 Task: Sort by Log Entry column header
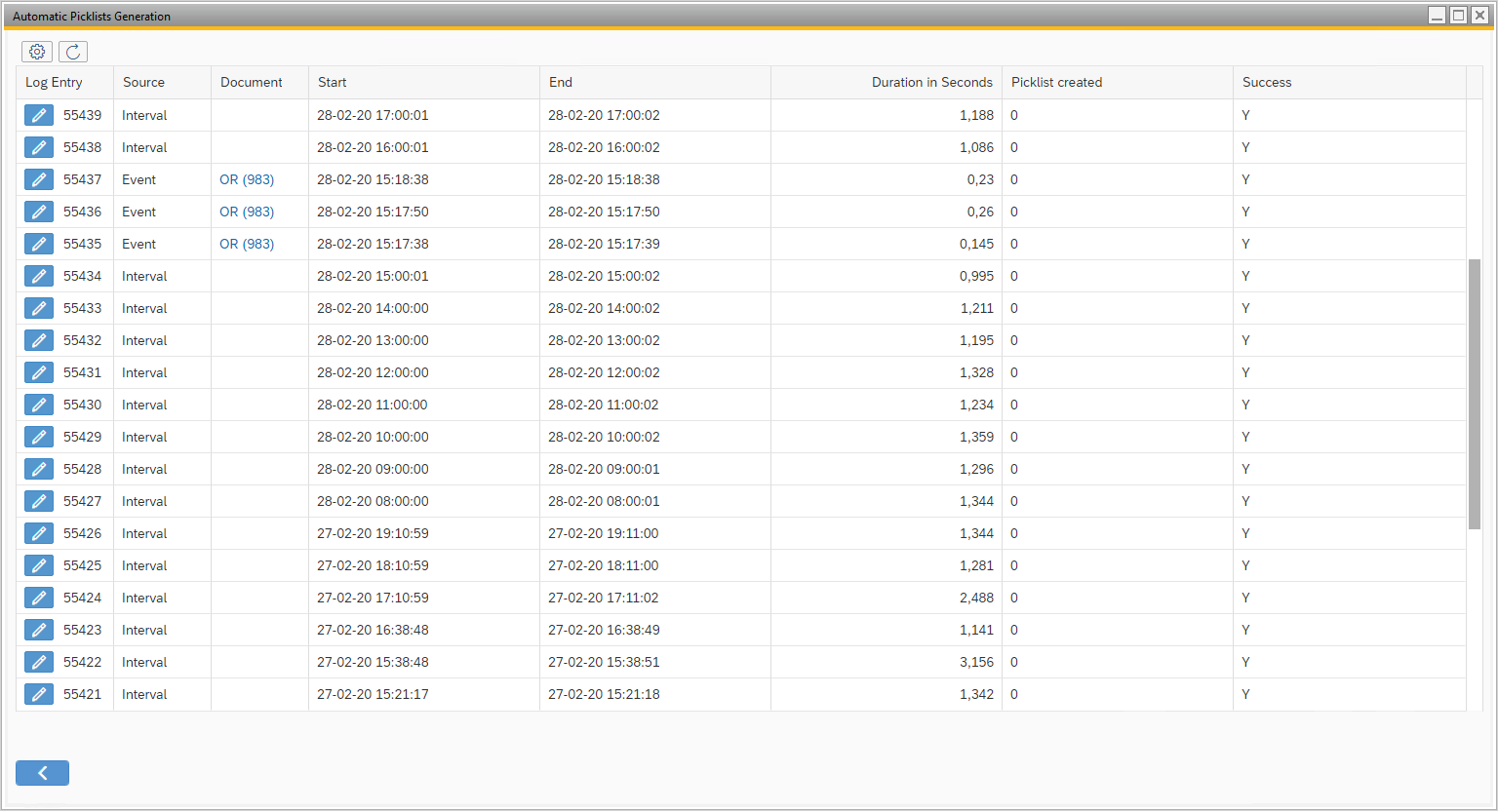coord(54,83)
